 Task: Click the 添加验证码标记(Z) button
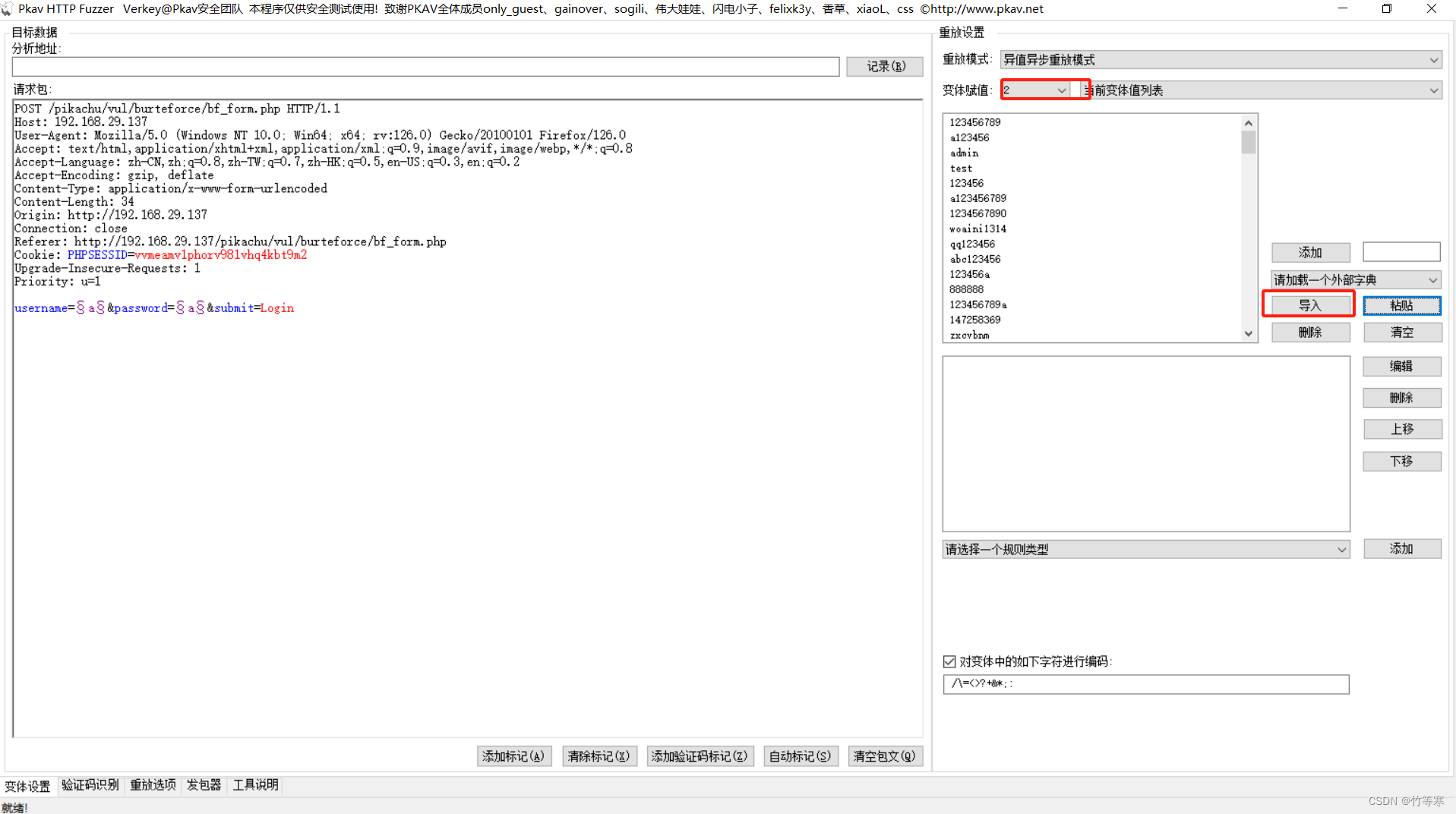(x=700, y=756)
